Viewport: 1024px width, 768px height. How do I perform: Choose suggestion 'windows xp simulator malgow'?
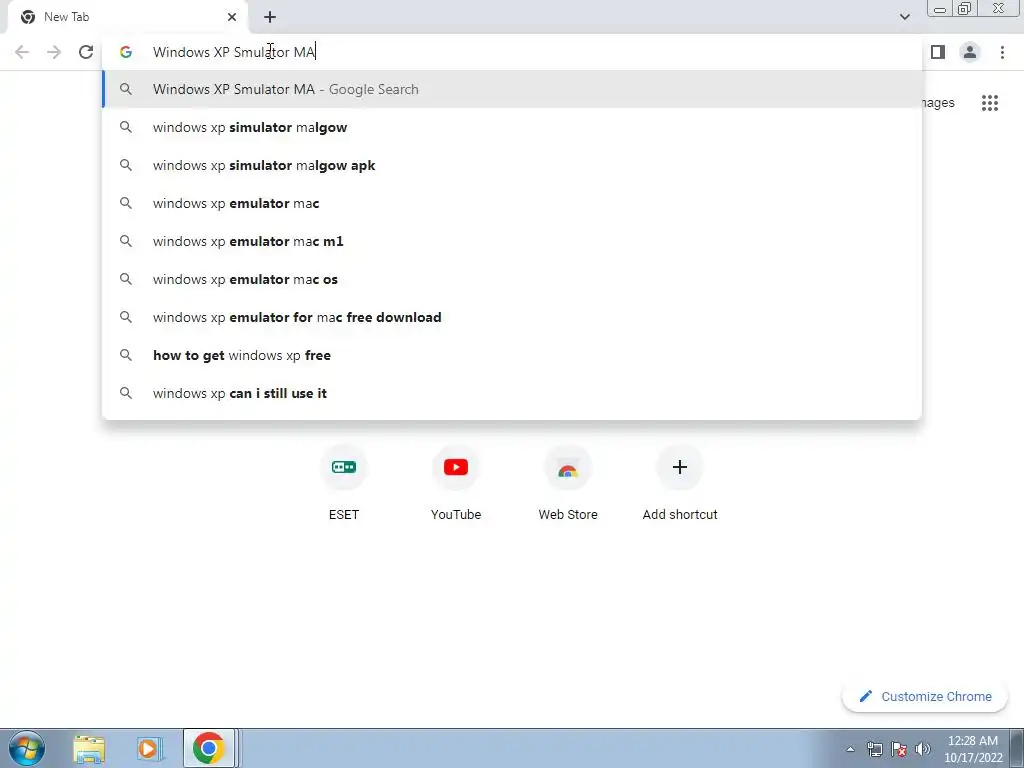point(512,127)
